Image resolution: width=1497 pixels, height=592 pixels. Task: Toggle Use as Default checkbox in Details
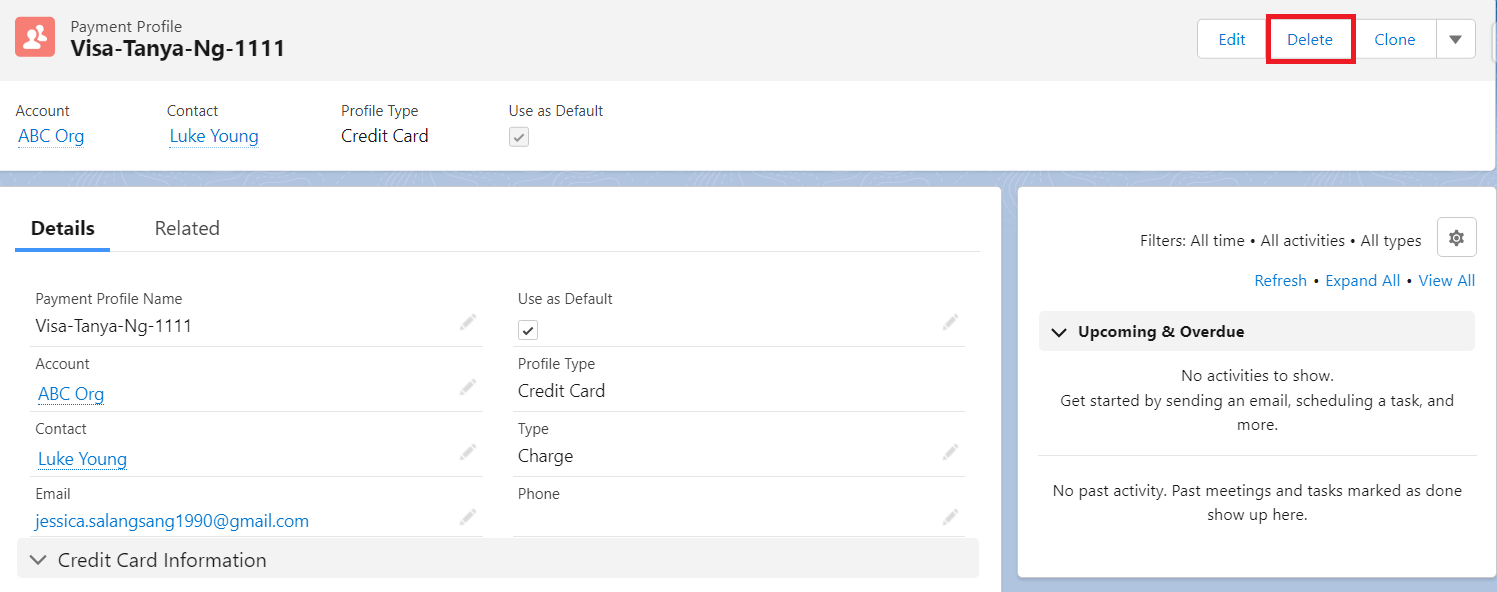528,330
